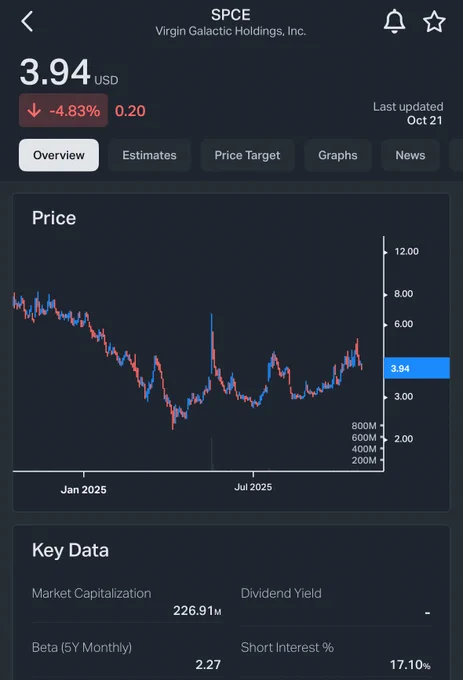
Task: Open Market Capitalization 226.91M row
Action: (x=127, y=602)
